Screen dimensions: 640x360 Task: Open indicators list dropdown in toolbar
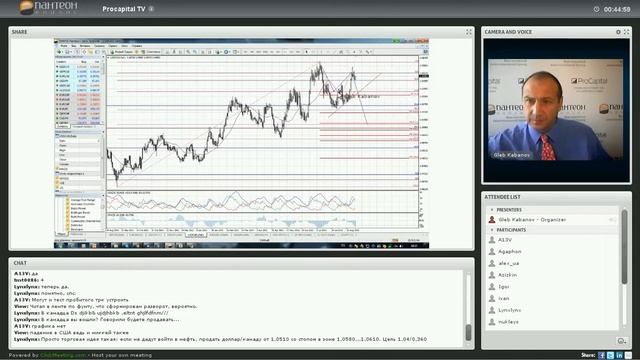click(x=218, y=52)
